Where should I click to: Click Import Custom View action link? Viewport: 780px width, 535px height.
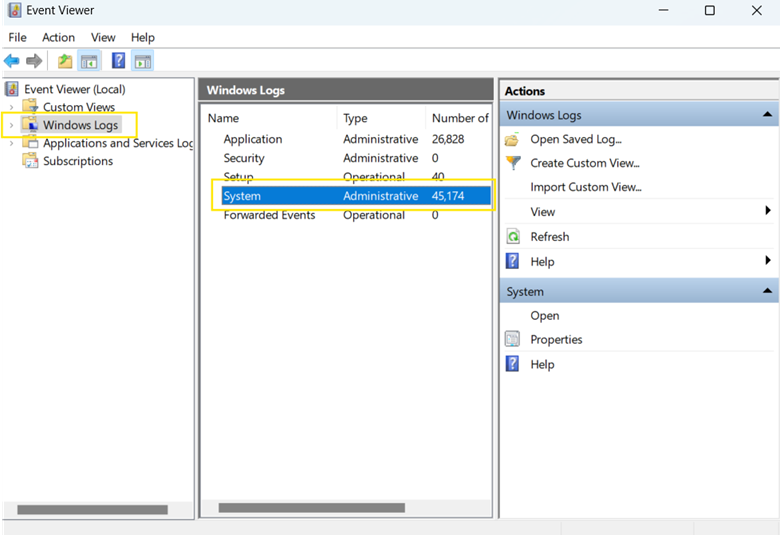coord(585,187)
